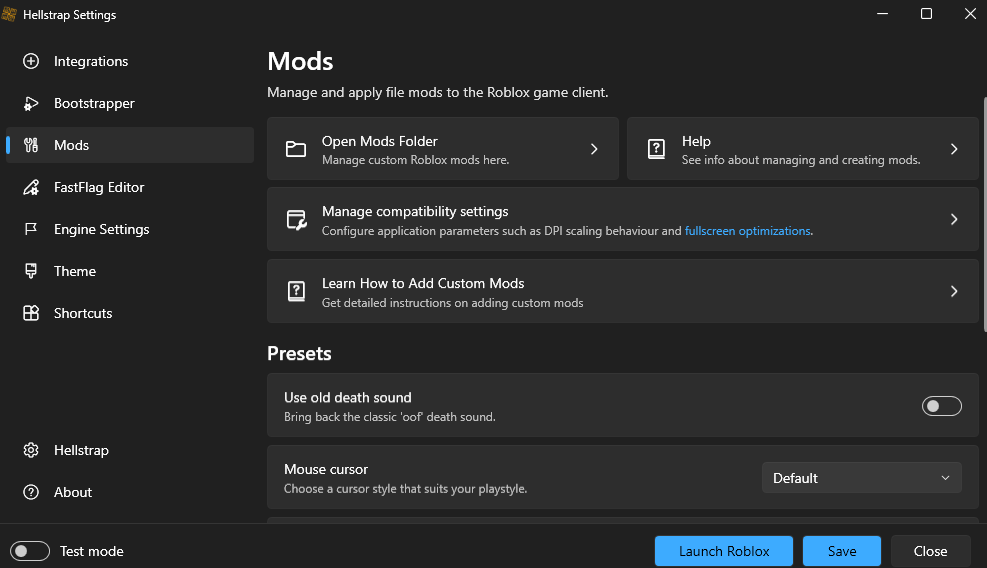Open Engine Settings from the sidebar
Image resolution: width=987 pixels, height=568 pixels.
click(130, 229)
